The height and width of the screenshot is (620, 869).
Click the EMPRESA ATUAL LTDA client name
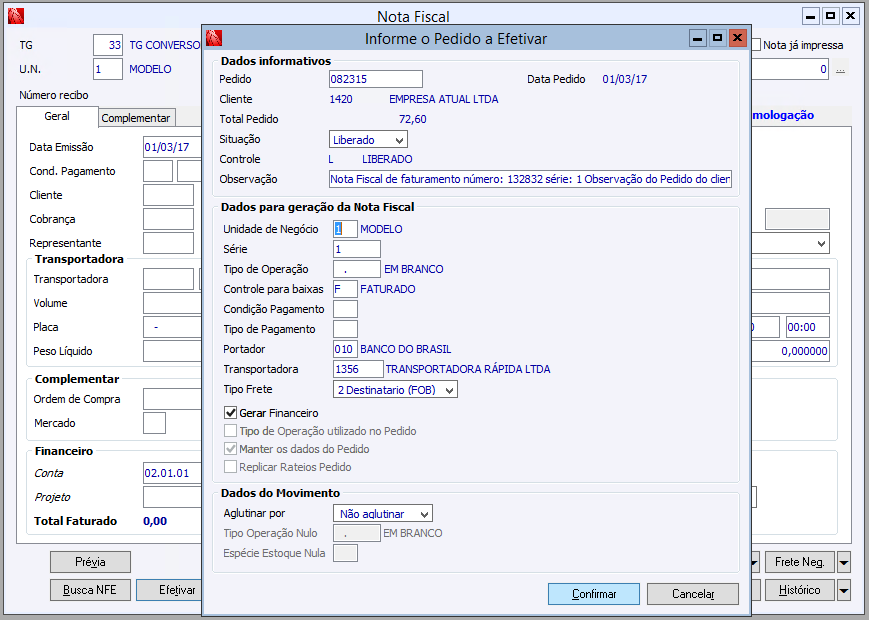443,99
